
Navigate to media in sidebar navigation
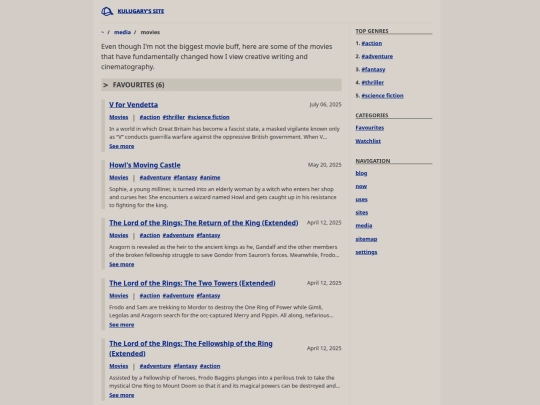[x=364, y=226]
